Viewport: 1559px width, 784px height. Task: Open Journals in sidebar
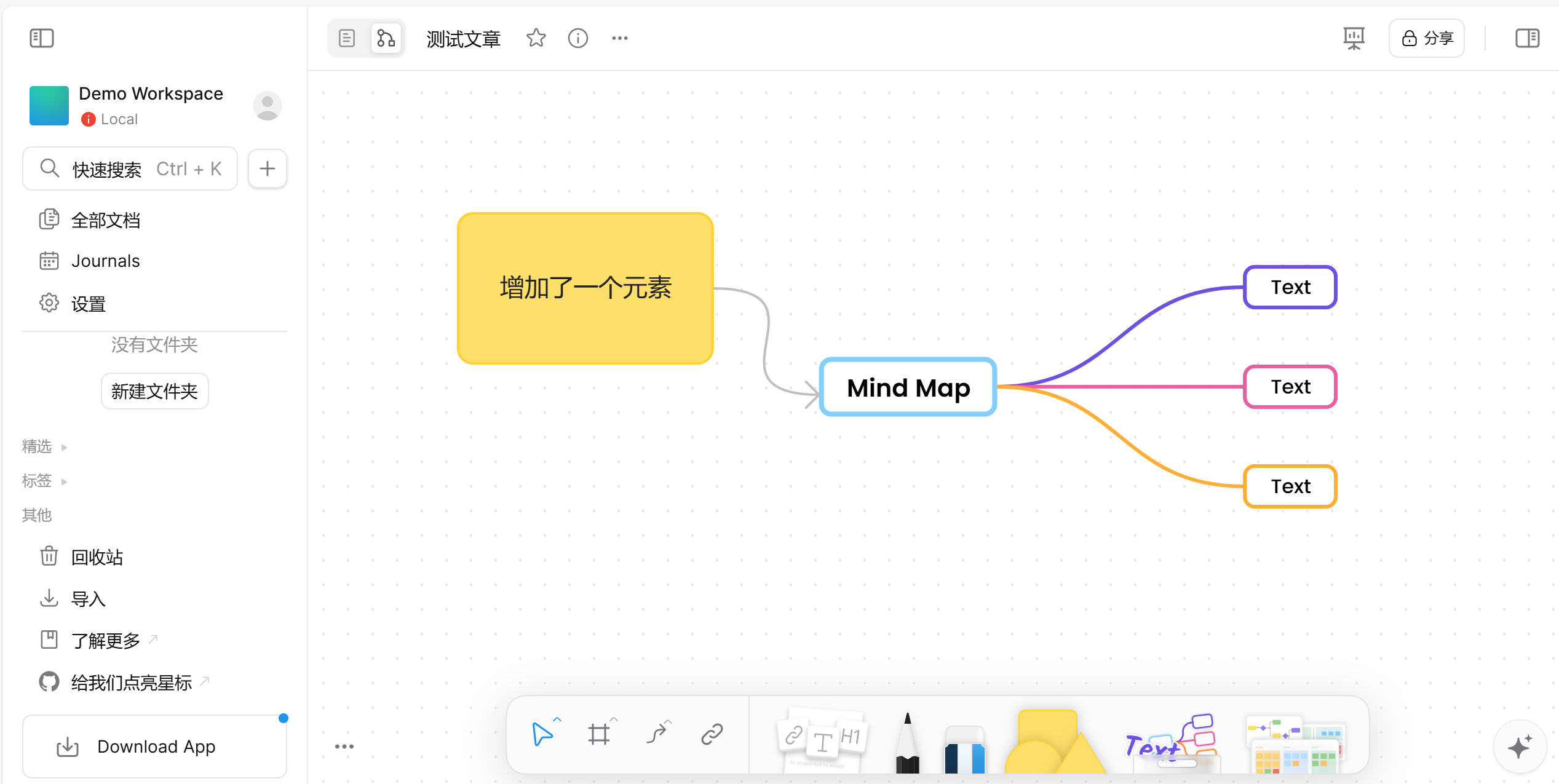106,261
